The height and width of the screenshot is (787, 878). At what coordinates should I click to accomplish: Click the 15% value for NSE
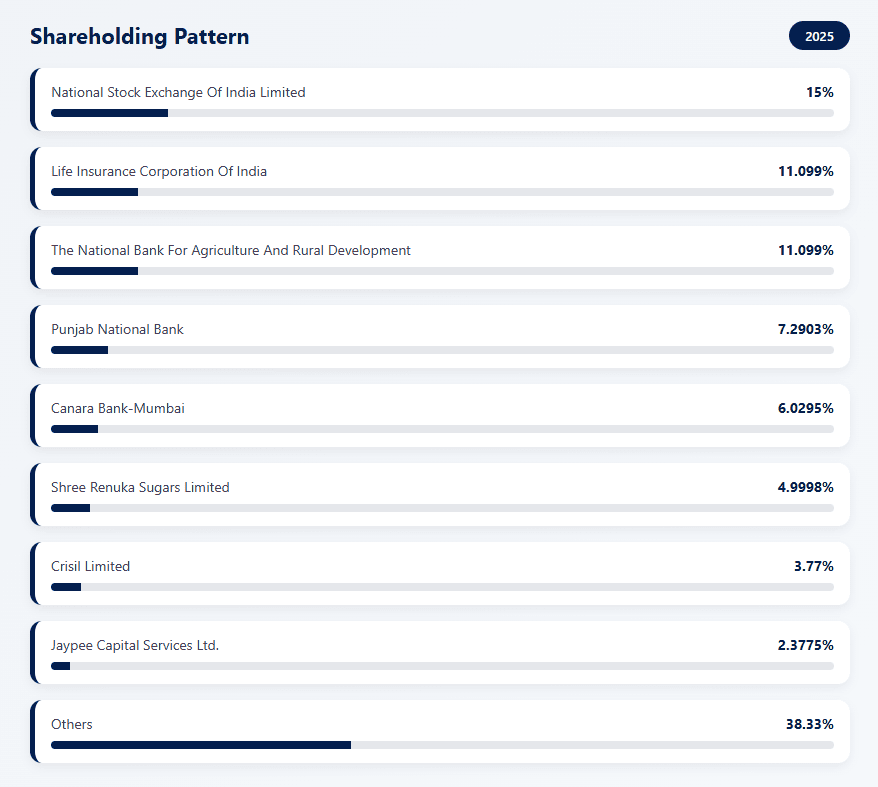pyautogui.click(x=819, y=92)
